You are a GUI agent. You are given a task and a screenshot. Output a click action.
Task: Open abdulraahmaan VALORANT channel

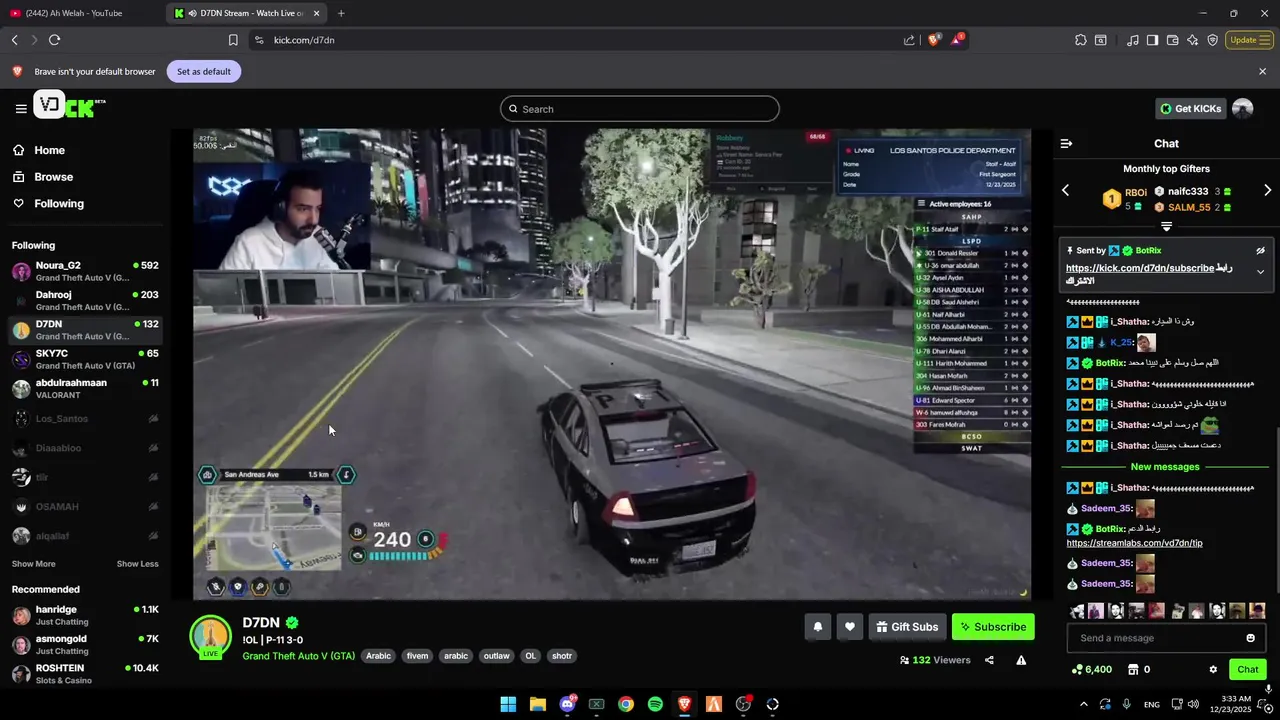coord(85,389)
